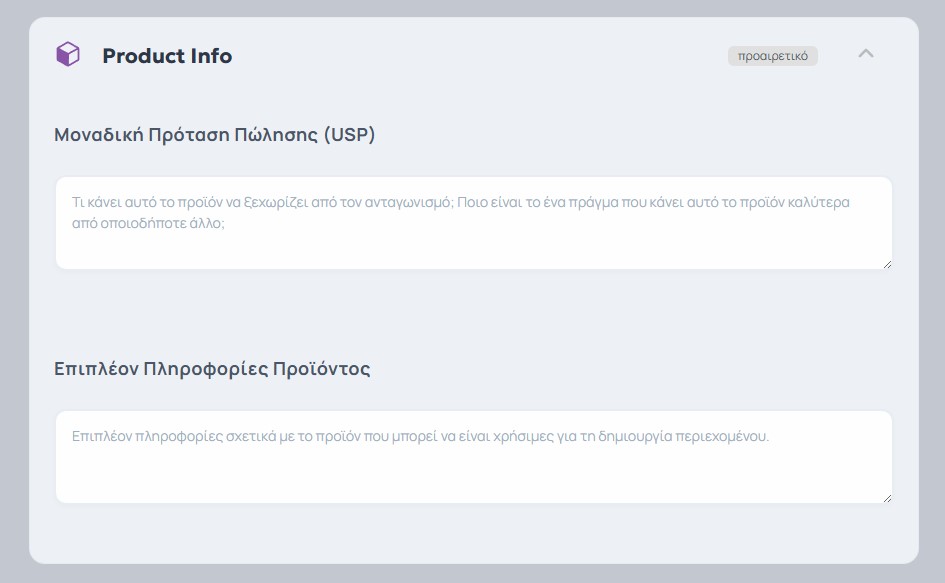The image size is (945, 583).
Task: Click the placeholder line 'από οποιοδήποτε άλλο;'
Action: 148,224
